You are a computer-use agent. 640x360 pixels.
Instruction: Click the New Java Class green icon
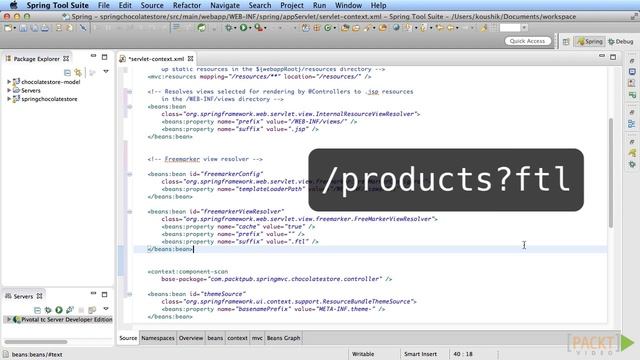click(x=328, y=28)
